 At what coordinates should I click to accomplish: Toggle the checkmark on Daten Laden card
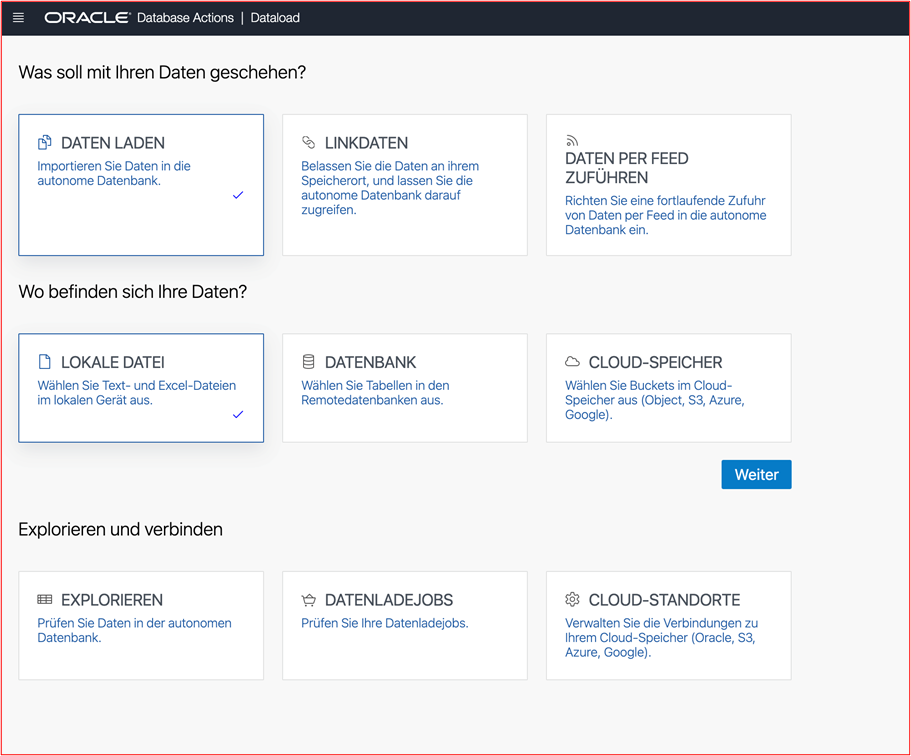238,195
